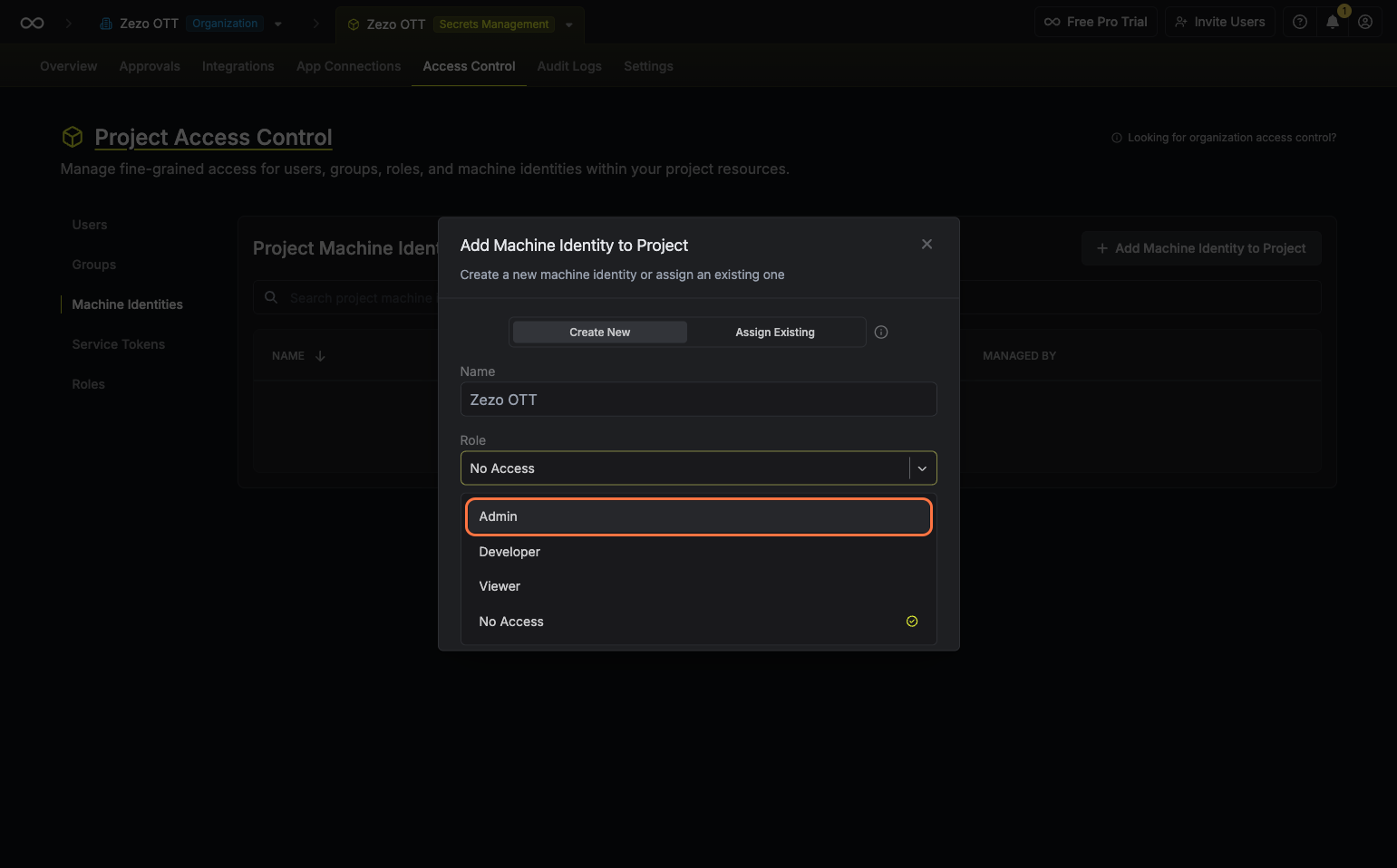This screenshot has height=868, width=1397.
Task: Click the search magnifier icon
Action: tap(271, 297)
